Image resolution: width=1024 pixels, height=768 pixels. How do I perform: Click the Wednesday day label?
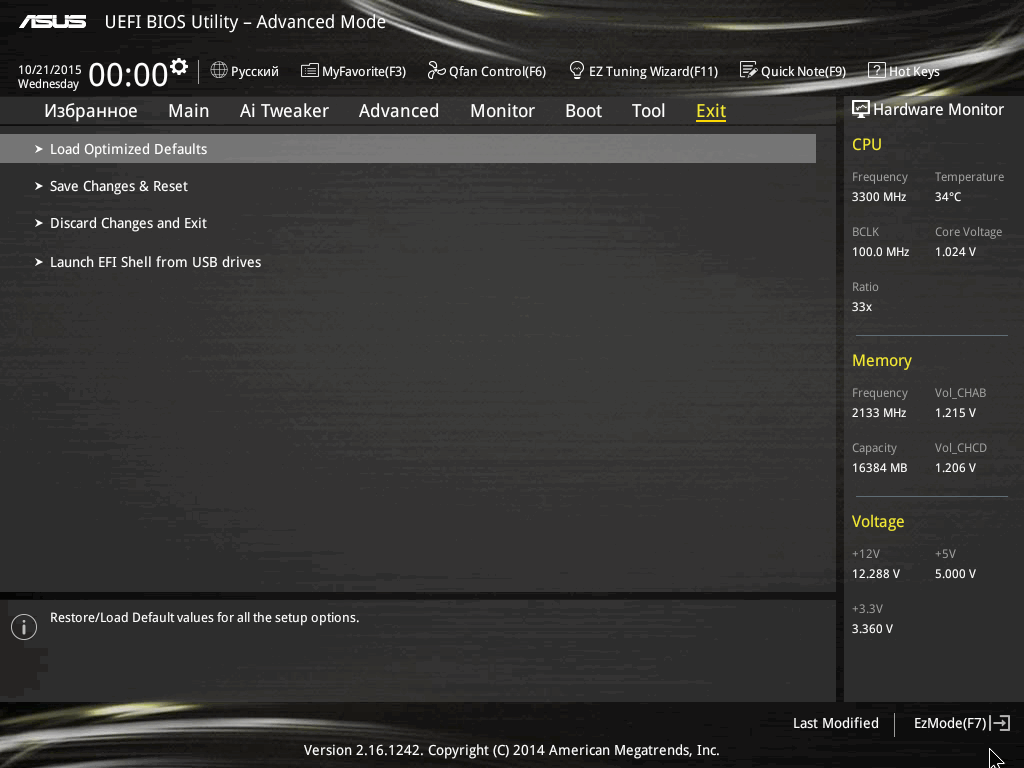48,84
